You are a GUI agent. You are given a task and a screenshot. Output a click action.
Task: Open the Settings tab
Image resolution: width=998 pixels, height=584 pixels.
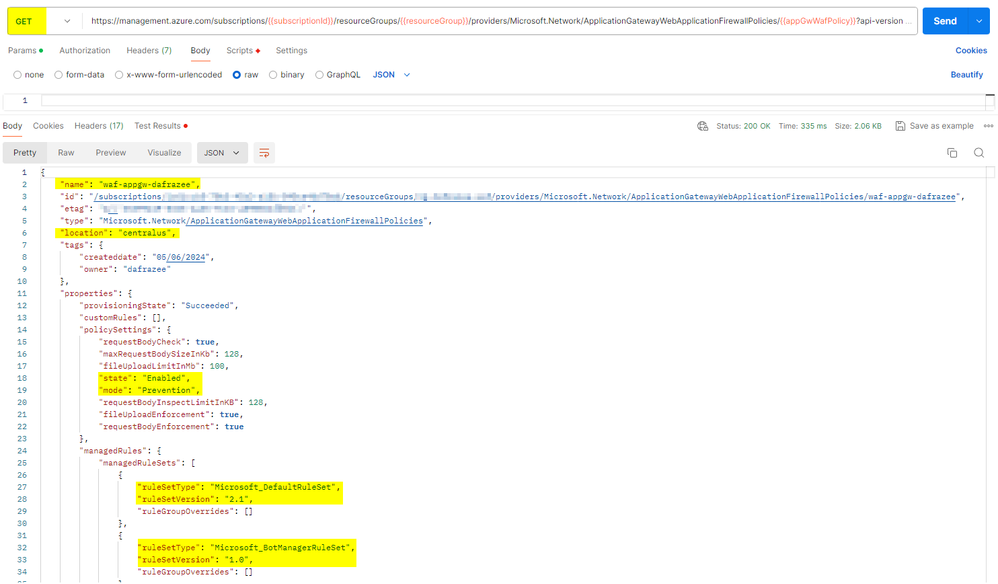[292, 50]
